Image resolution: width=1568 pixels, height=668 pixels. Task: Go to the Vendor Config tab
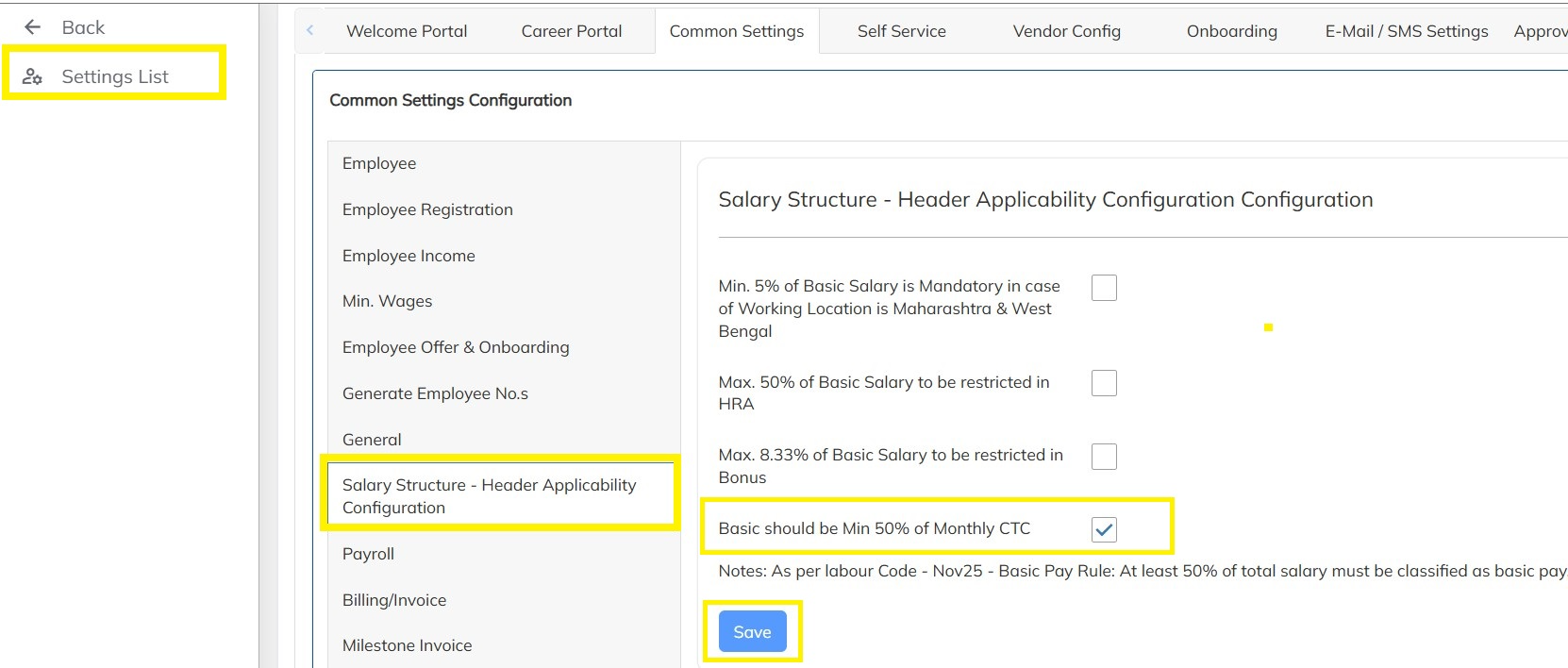(1066, 31)
